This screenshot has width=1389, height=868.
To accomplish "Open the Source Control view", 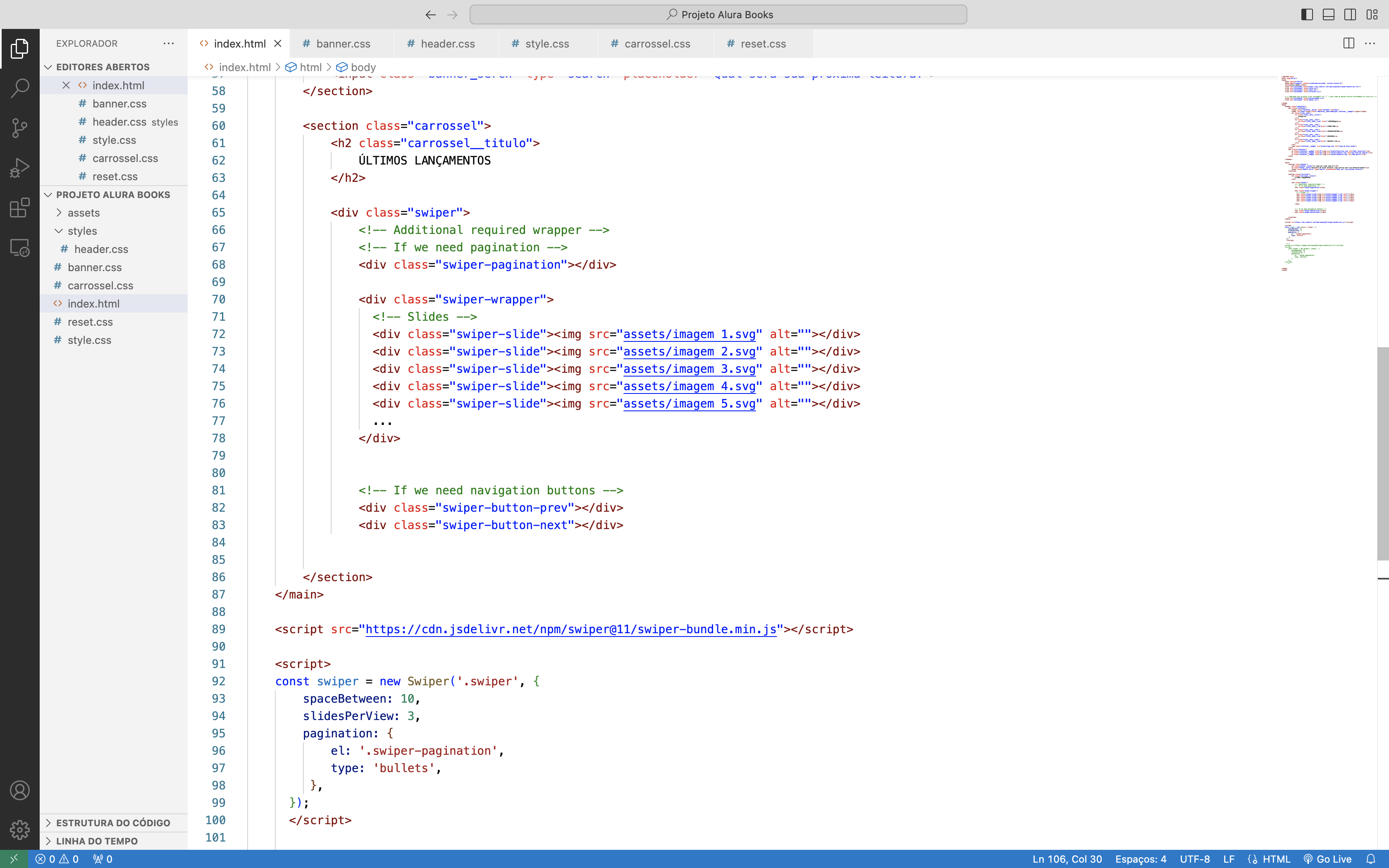I will coord(19,128).
